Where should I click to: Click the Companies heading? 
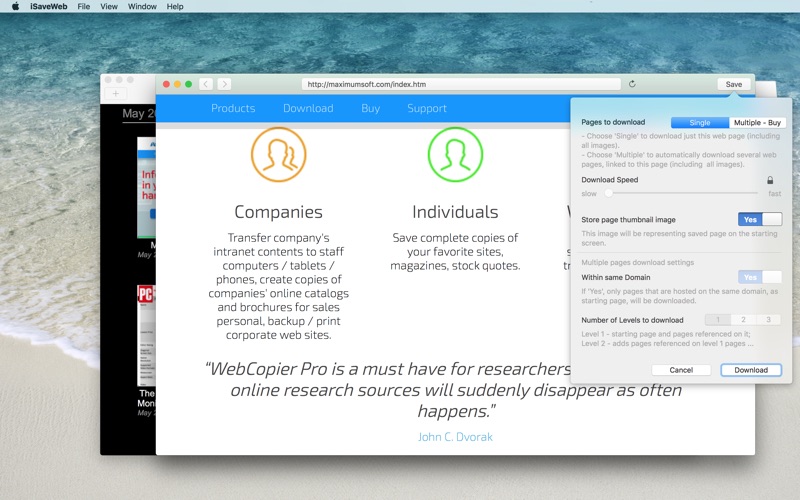tap(279, 212)
